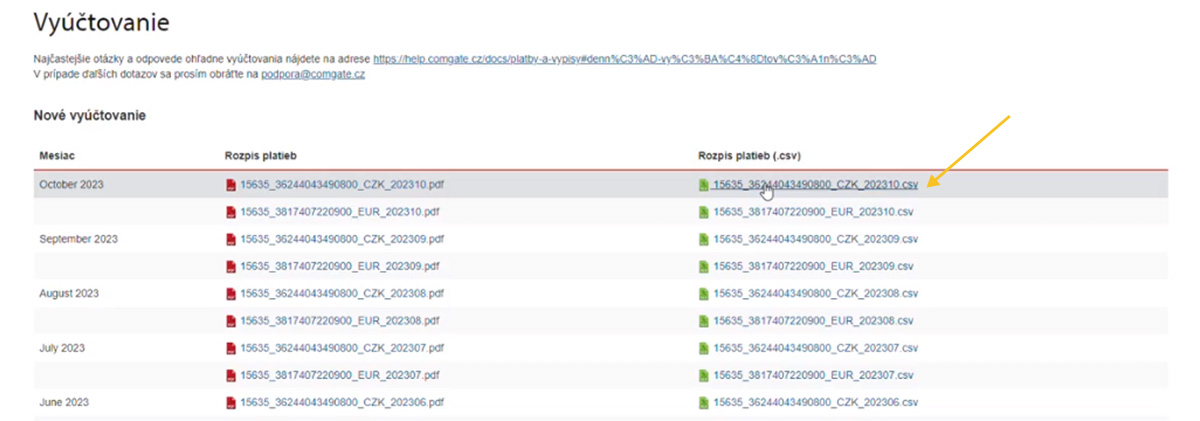Click CSV icon for CZK_202306.csv
Viewport: 1200px width, 421px height.
705,401
